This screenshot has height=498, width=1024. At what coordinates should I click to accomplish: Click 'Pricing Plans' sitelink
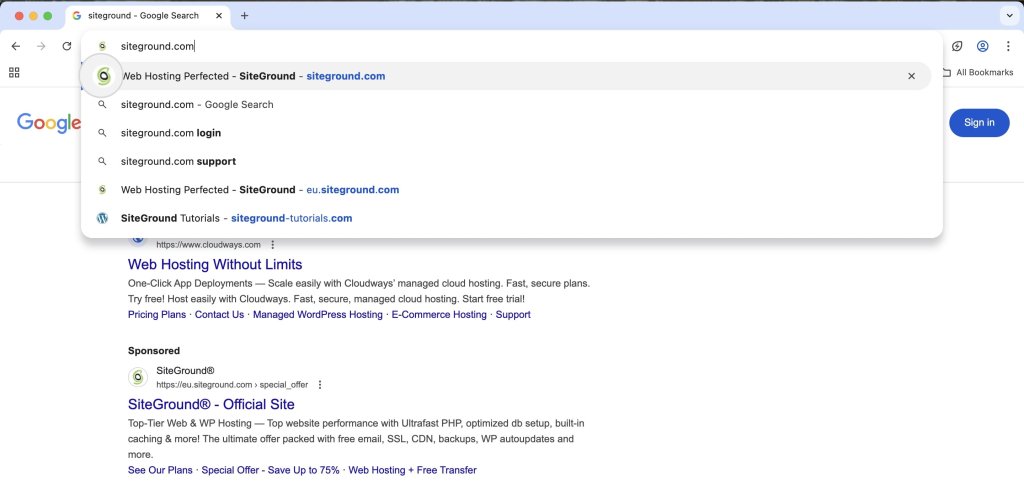coord(157,315)
